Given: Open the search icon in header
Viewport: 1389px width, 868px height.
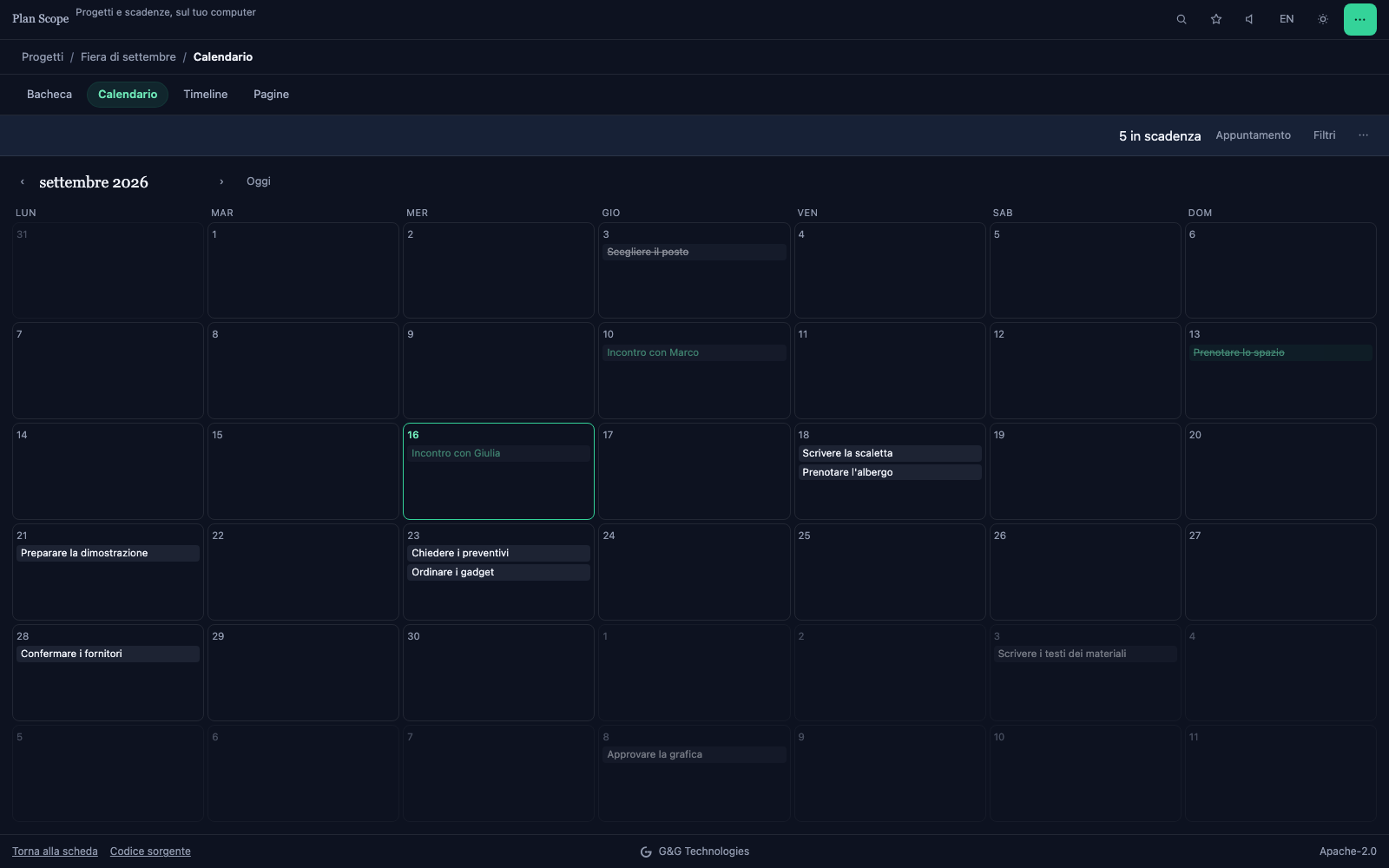Looking at the screenshot, I should 1182,19.
